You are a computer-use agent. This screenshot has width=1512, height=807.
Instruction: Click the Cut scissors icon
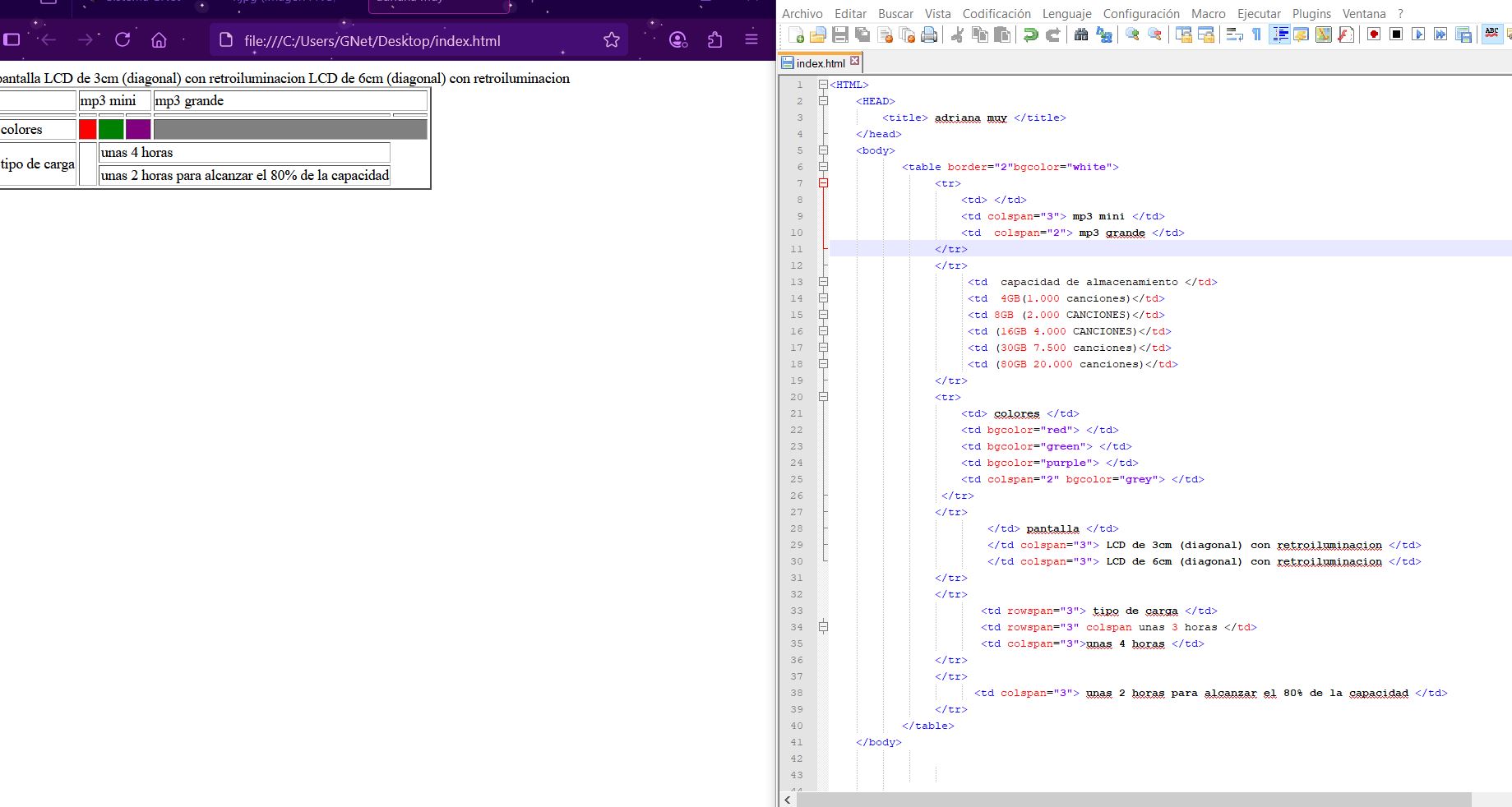[957, 35]
